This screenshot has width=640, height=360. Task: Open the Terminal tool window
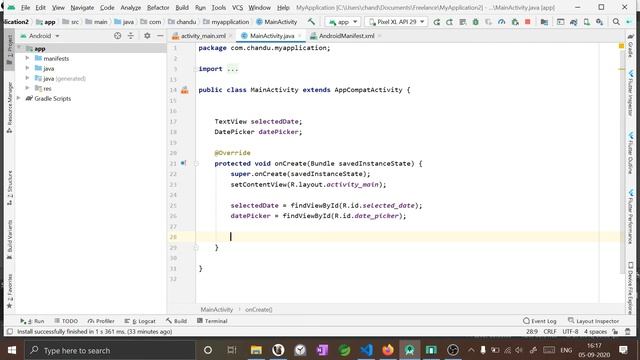(x=212, y=321)
